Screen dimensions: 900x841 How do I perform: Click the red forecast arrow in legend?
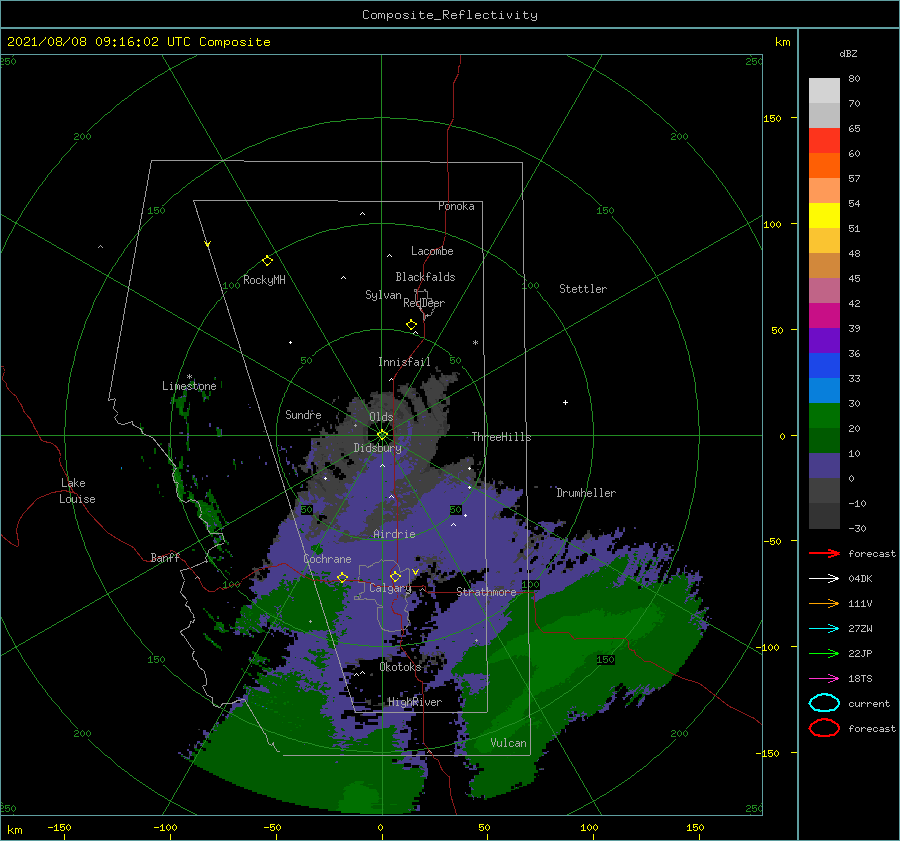point(824,553)
